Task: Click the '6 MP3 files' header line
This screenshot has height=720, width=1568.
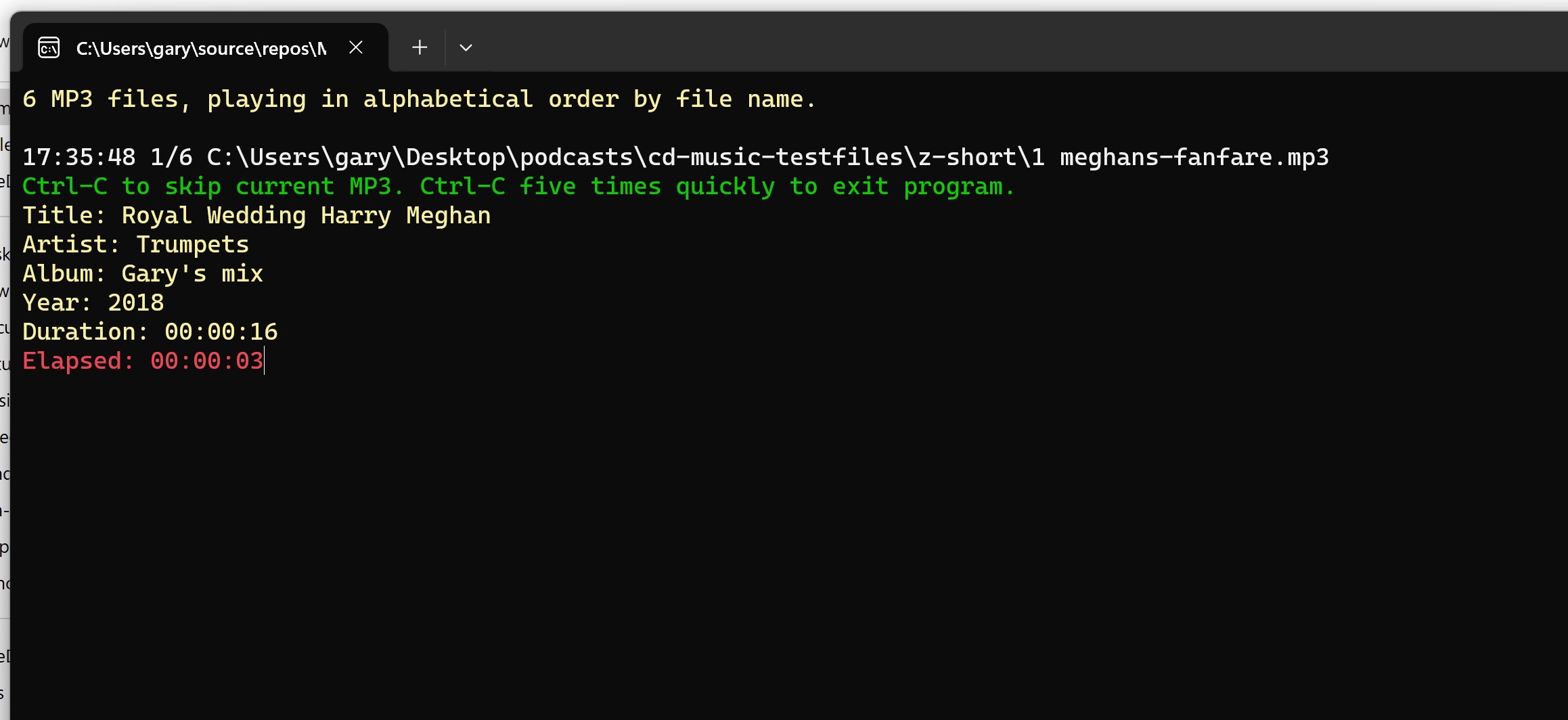Action: 418,99
